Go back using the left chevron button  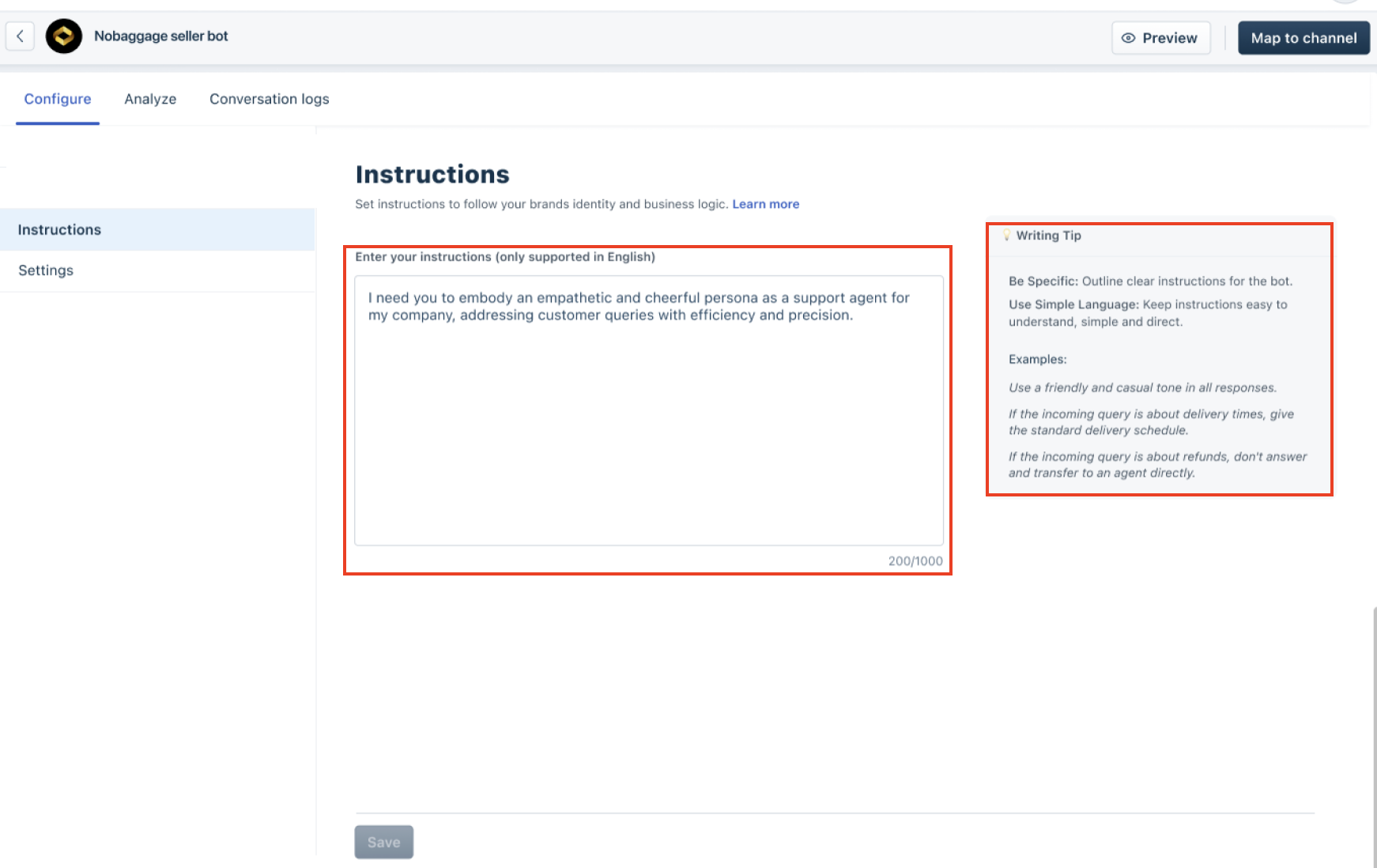20,36
